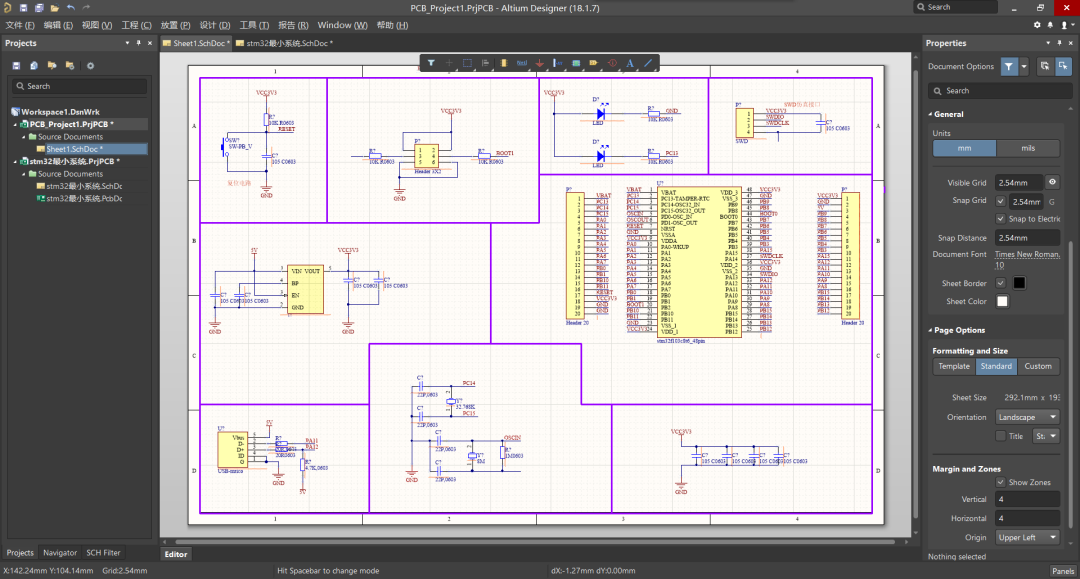
Task: Switch to the Navigator panel tab
Action: 60,553
